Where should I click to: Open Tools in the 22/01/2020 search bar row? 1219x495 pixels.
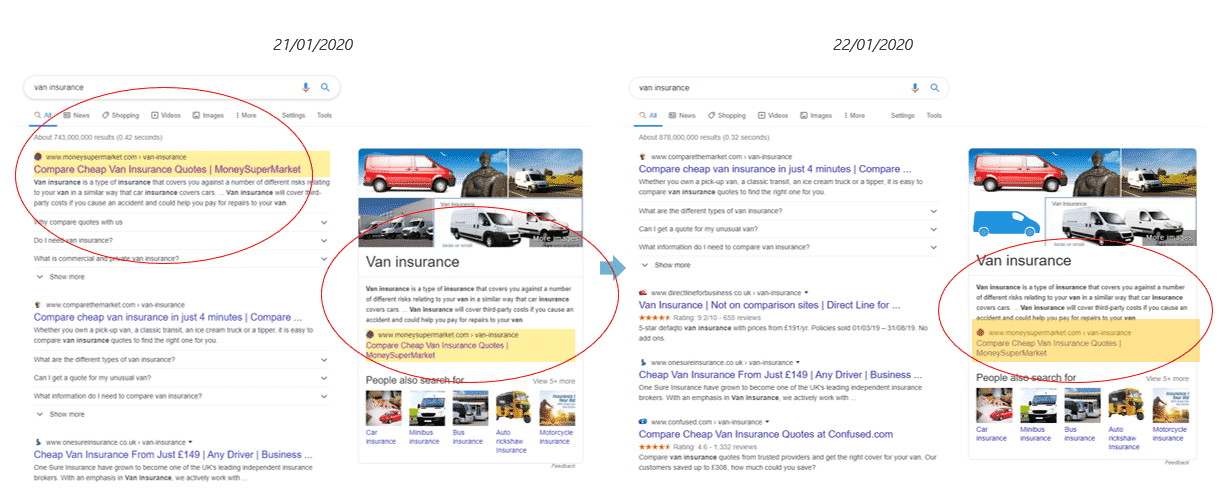pyautogui.click(x=933, y=115)
